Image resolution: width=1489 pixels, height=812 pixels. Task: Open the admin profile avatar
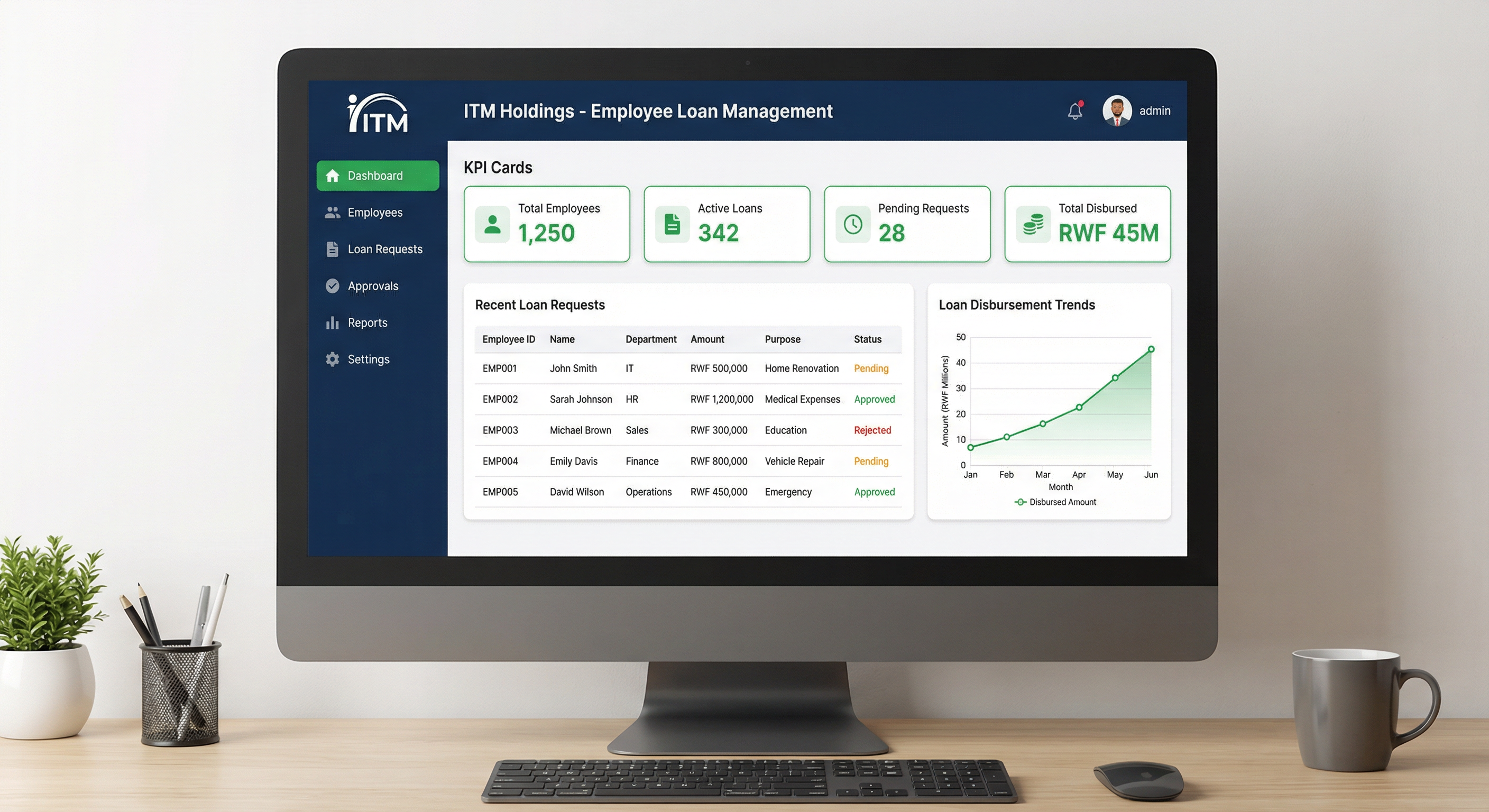click(x=1117, y=110)
